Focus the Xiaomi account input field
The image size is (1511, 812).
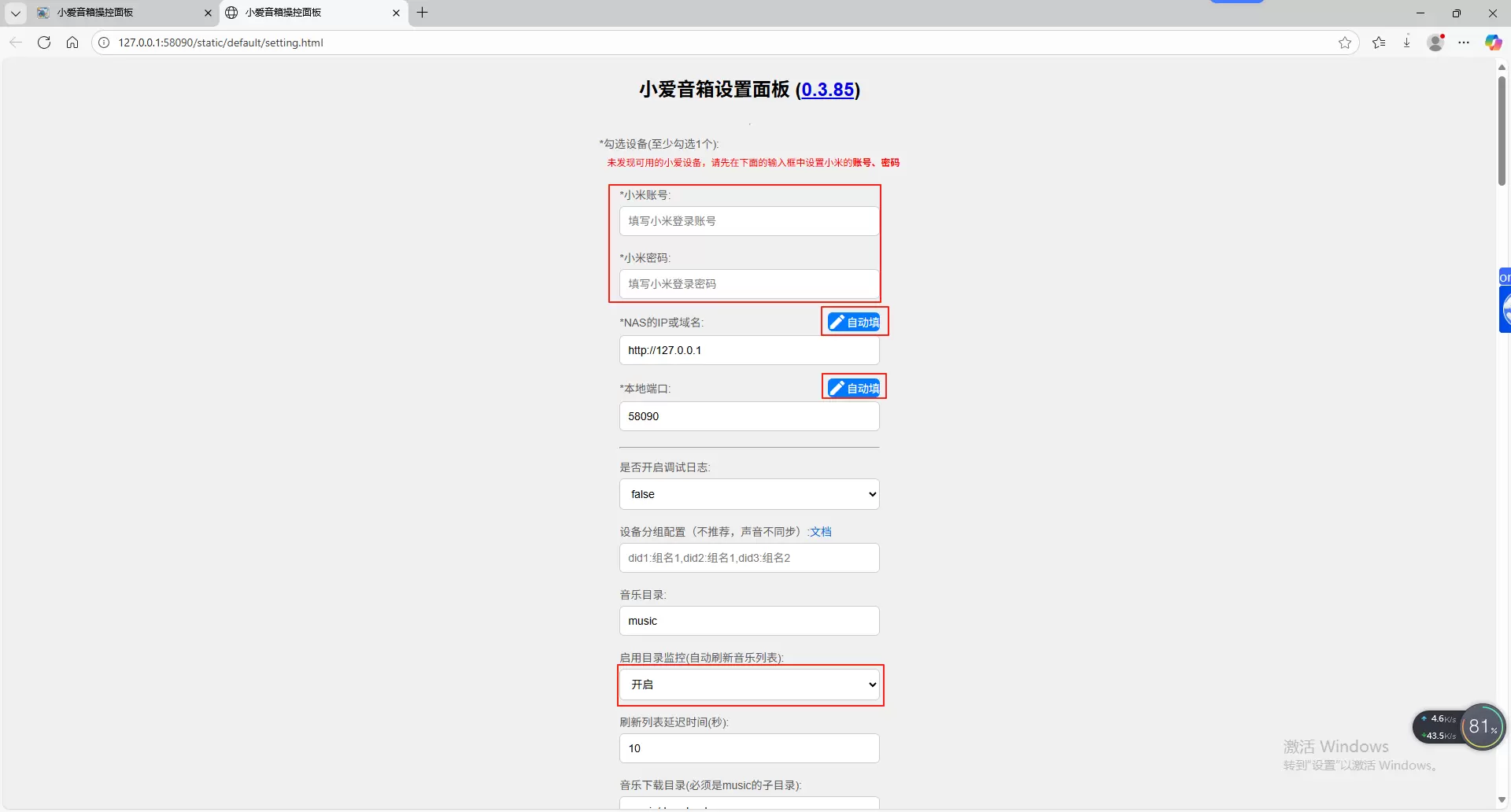point(749,221)
